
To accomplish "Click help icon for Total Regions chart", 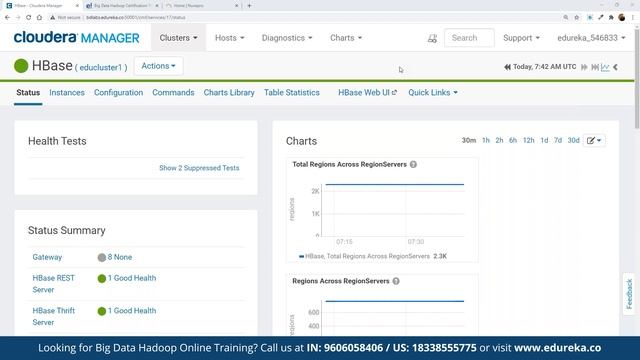I will pyautogui.click(x=413, y=164).
